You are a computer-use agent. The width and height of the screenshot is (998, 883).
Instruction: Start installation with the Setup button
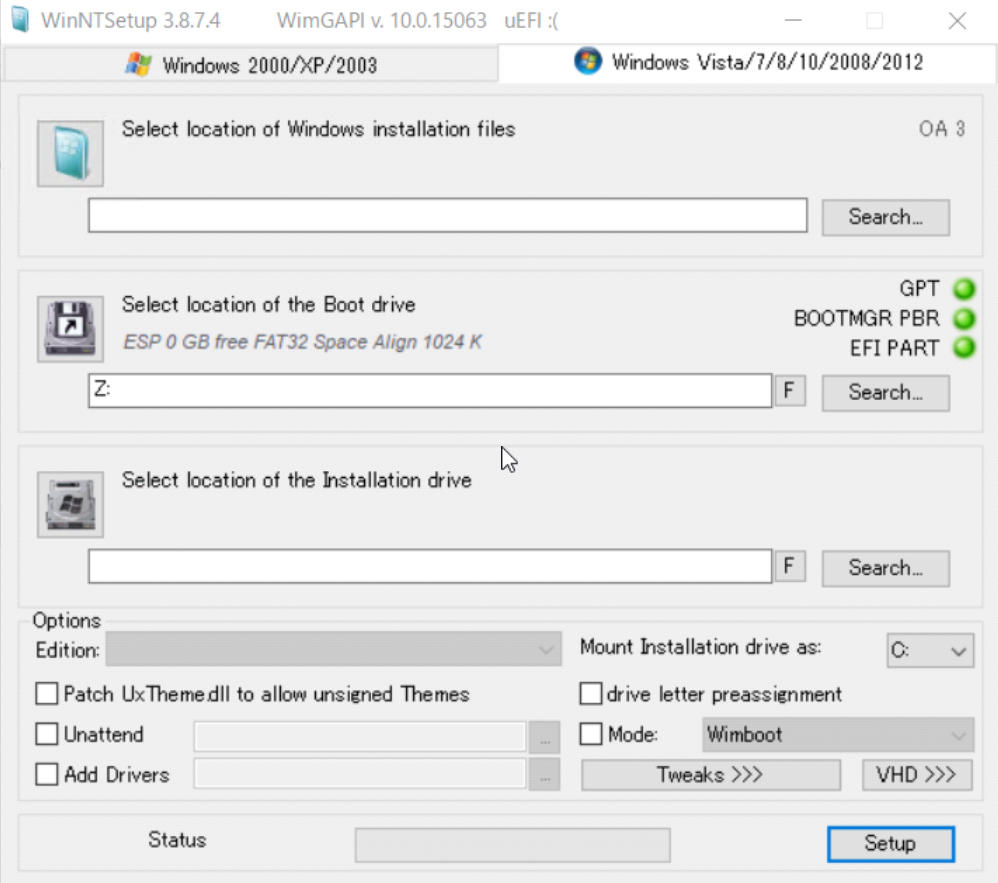(x=890, y=844)
